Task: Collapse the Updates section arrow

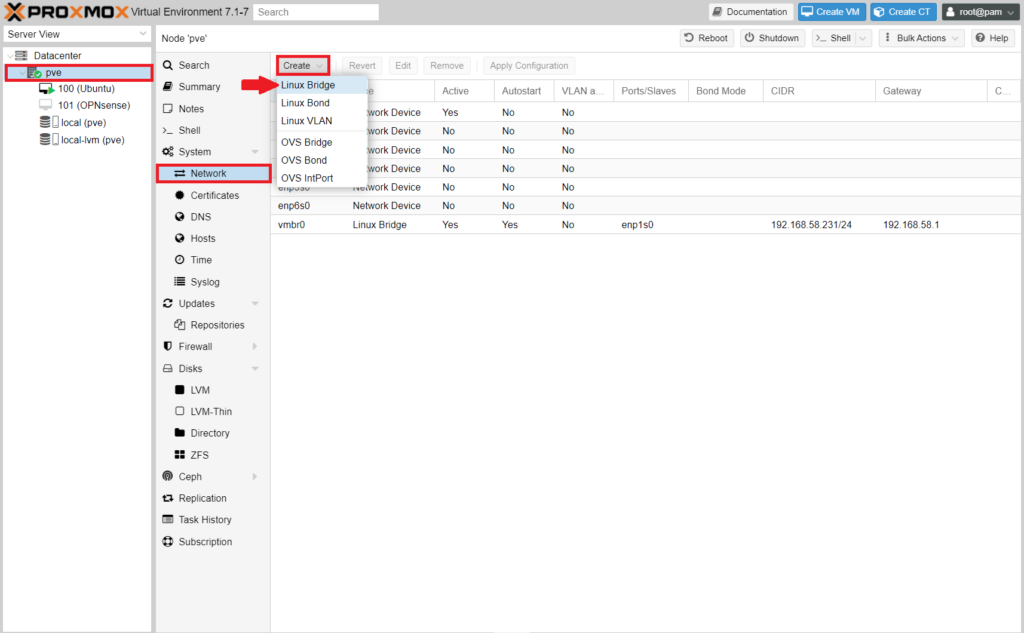Action: click(x=255, y=303)
